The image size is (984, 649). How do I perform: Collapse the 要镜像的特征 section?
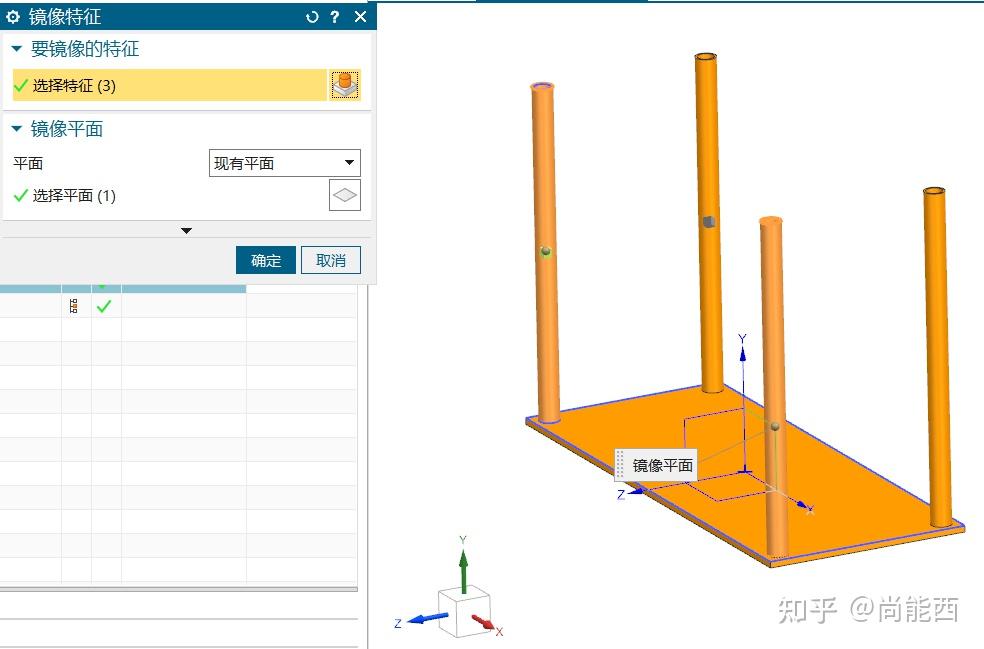click(x=14, y=47)
